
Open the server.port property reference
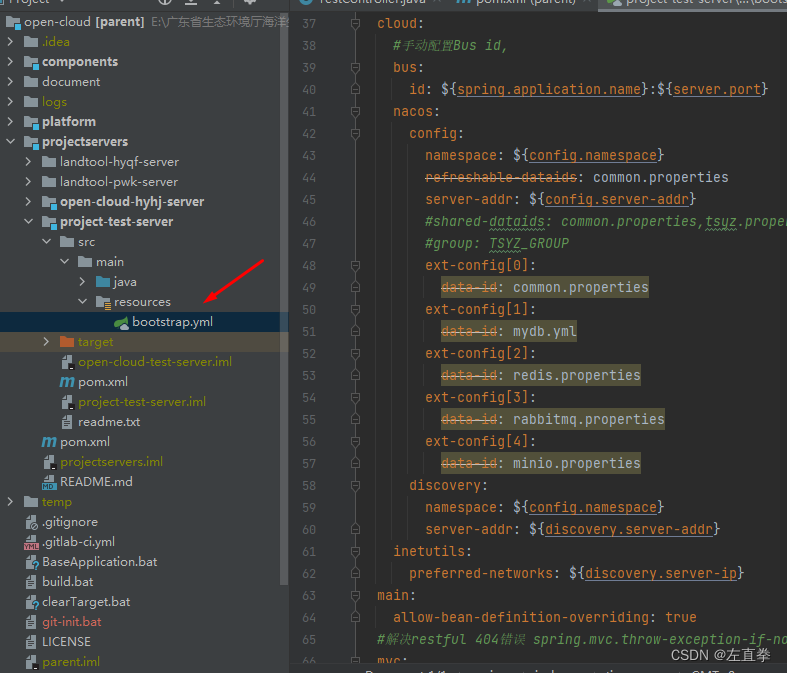pyautogui.click(x=717, y=89)
